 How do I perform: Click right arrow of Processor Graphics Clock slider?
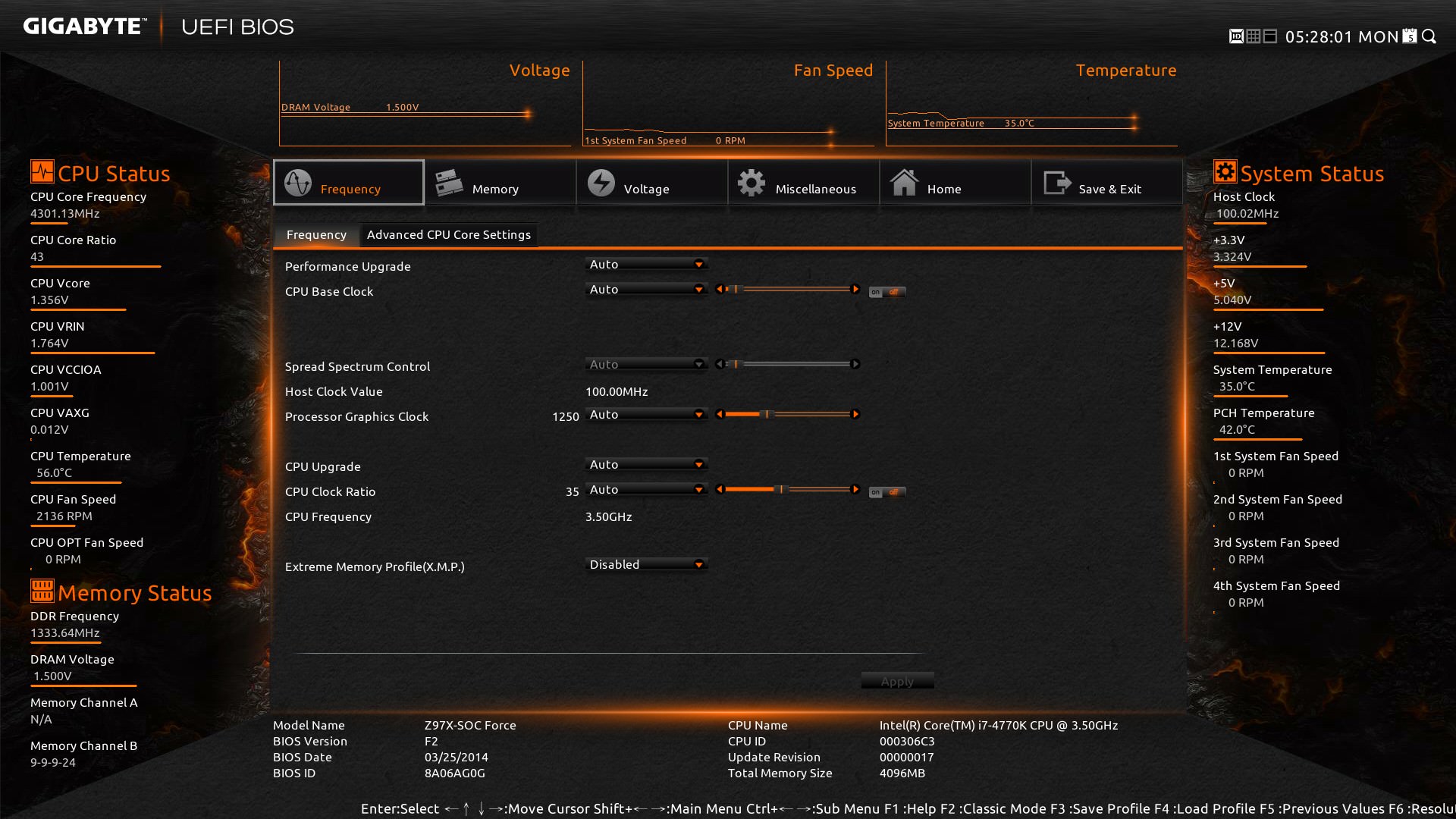pyautogui.click(x=855, y=414)
